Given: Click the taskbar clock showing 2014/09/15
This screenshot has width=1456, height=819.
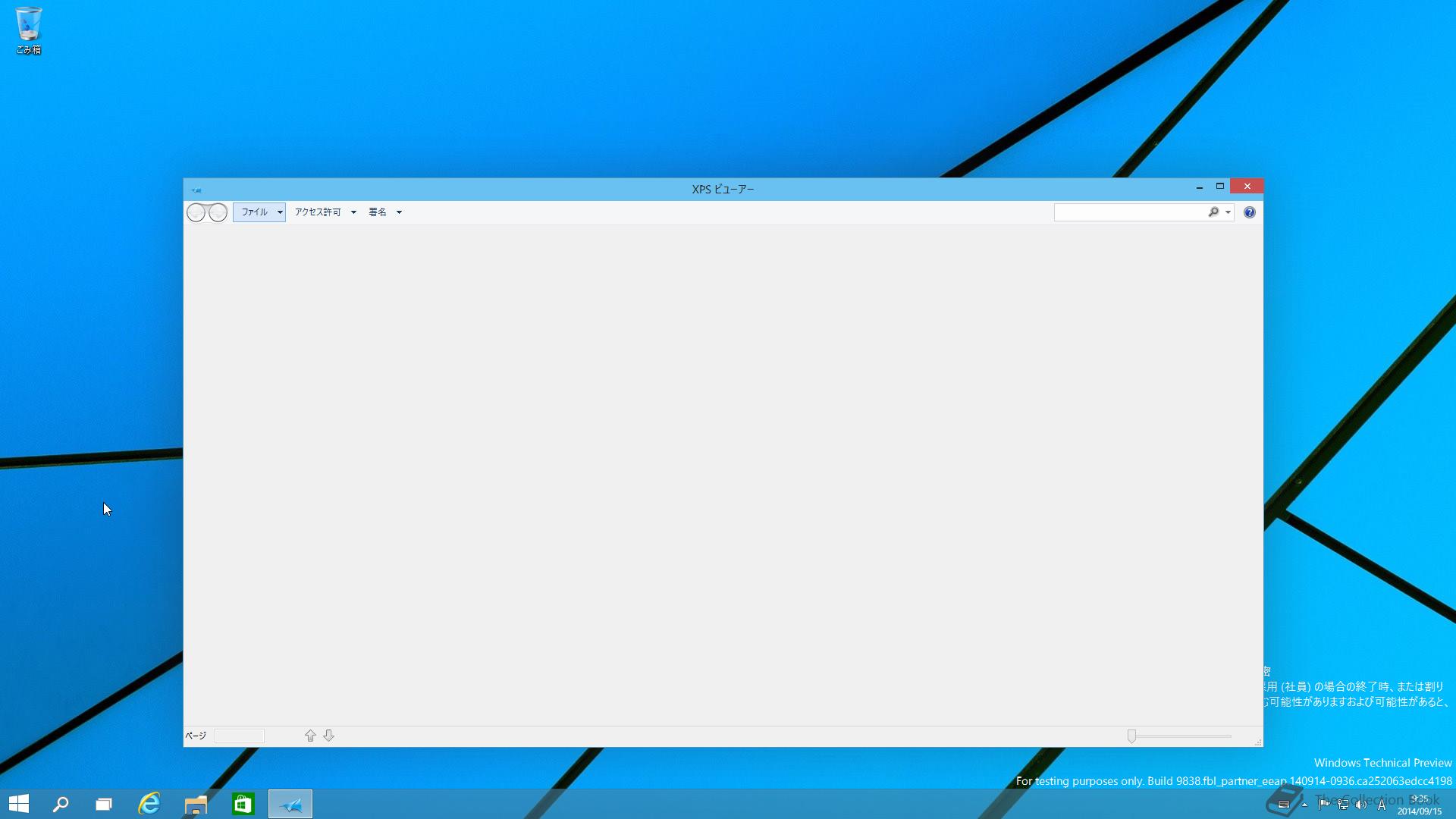Looking at the screenshot, I should pyautogui.click(x=1420, y=805).
